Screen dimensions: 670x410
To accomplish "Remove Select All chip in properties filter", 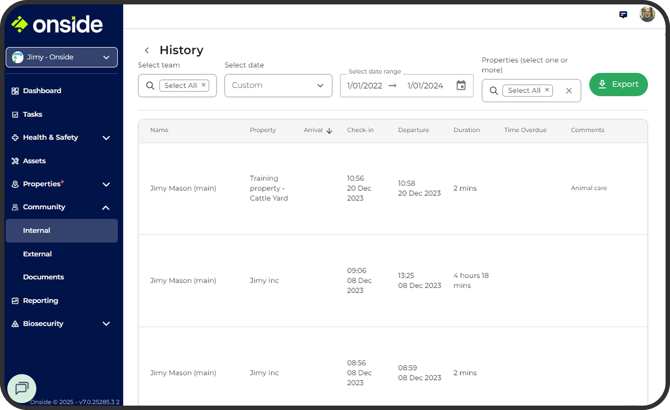I will tap(547, 90).
